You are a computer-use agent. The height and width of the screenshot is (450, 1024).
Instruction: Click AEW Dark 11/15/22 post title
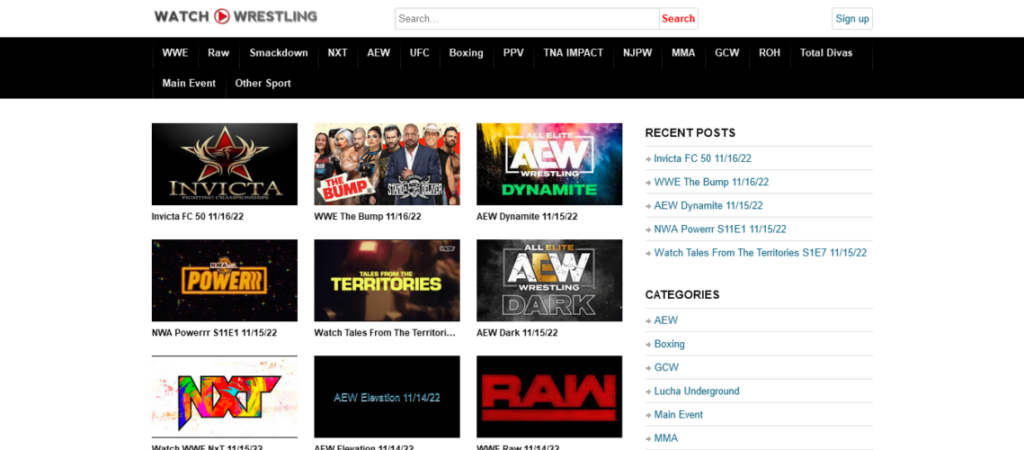pyautogui.click(x=517, y=333)
